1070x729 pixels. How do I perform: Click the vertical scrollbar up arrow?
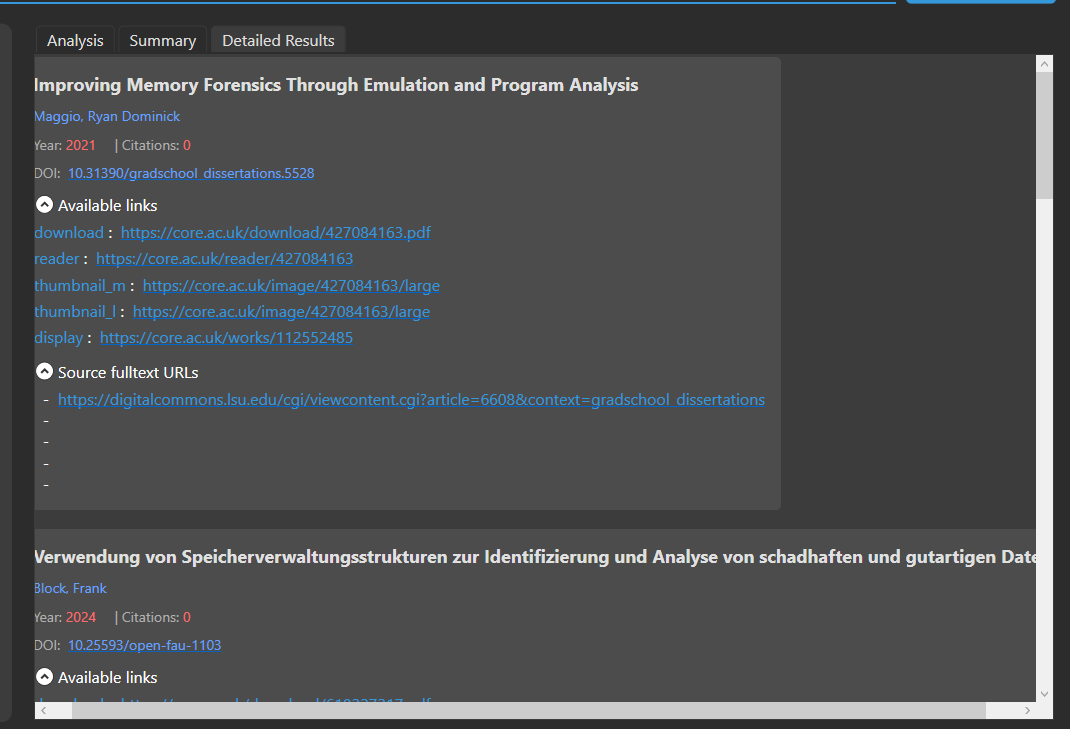coord(1044,64)
